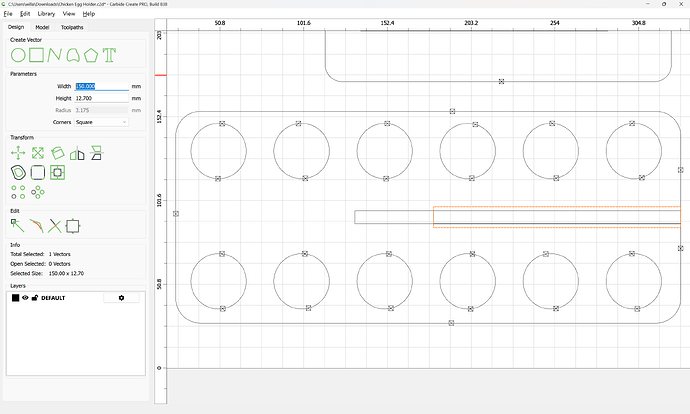
Task: Switch to the Model tab
Action: tap(42, 27)
